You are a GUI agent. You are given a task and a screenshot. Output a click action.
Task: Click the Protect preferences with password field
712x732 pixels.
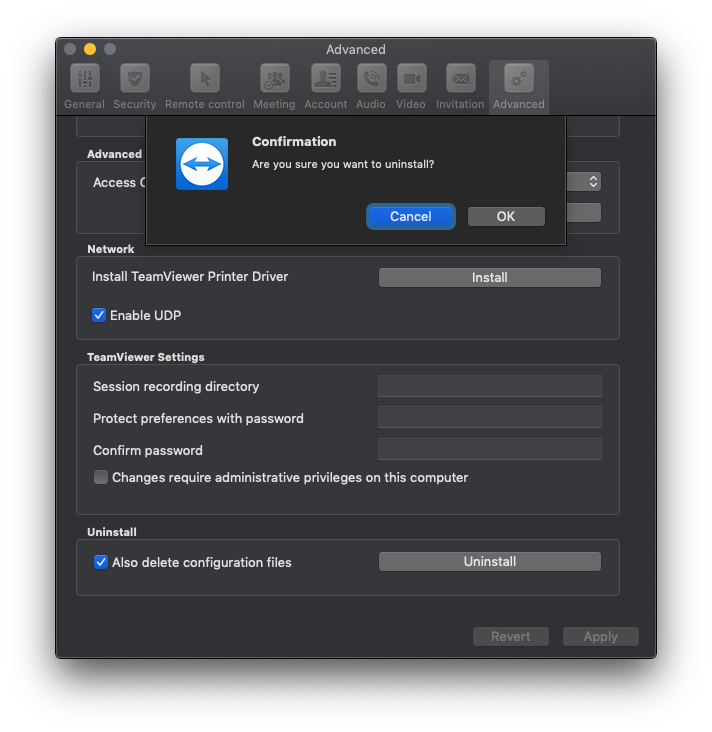[490, 417]
